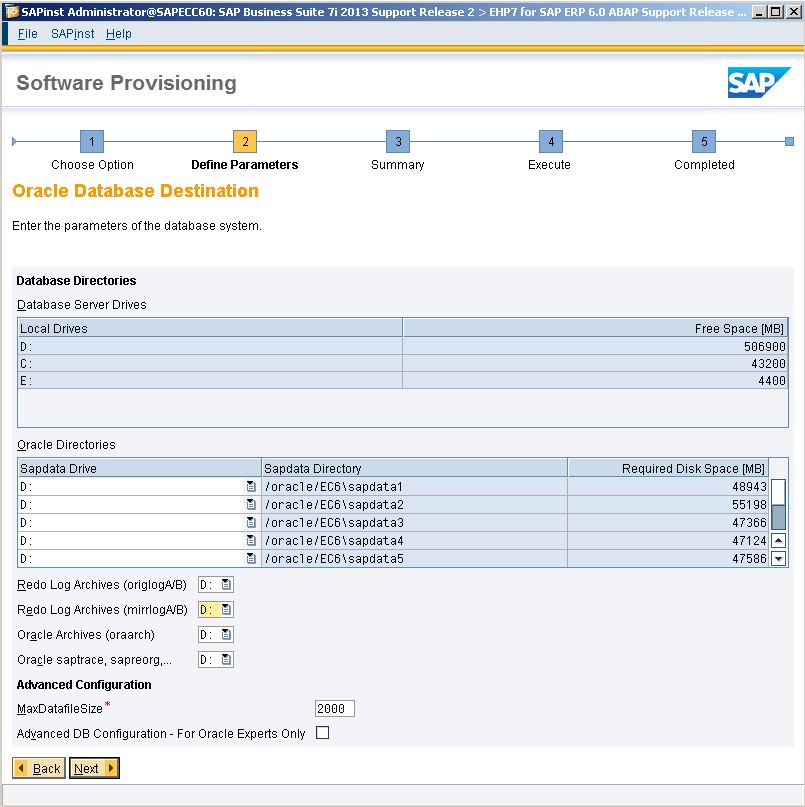Click the /oracle/EC6\sapdata3 directory cell

(x=414, y=522)
